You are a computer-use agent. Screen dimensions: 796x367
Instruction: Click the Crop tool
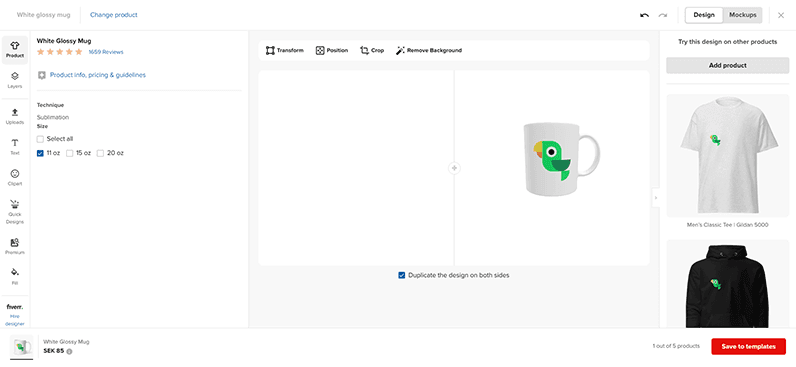pyautogui.click(x=372, y=50)
